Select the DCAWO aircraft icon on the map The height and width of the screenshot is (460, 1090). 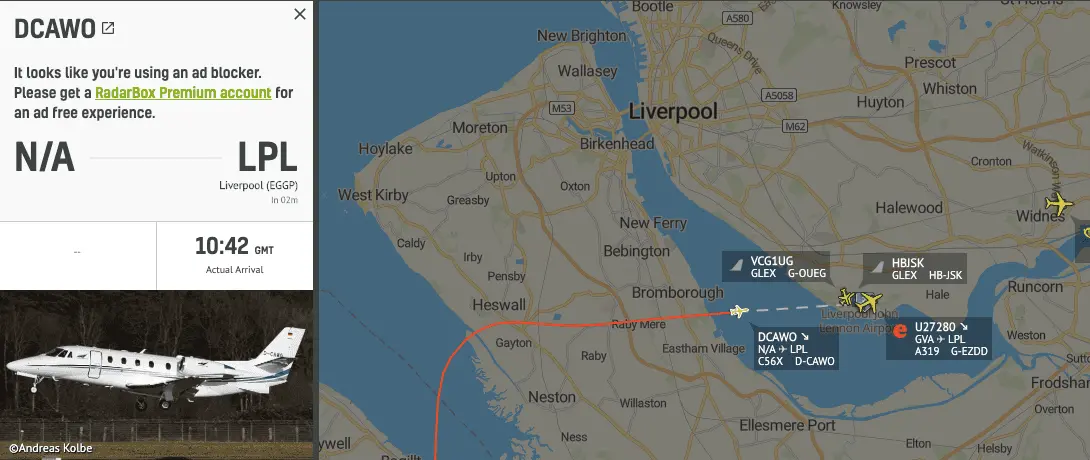tap(739, 311)
